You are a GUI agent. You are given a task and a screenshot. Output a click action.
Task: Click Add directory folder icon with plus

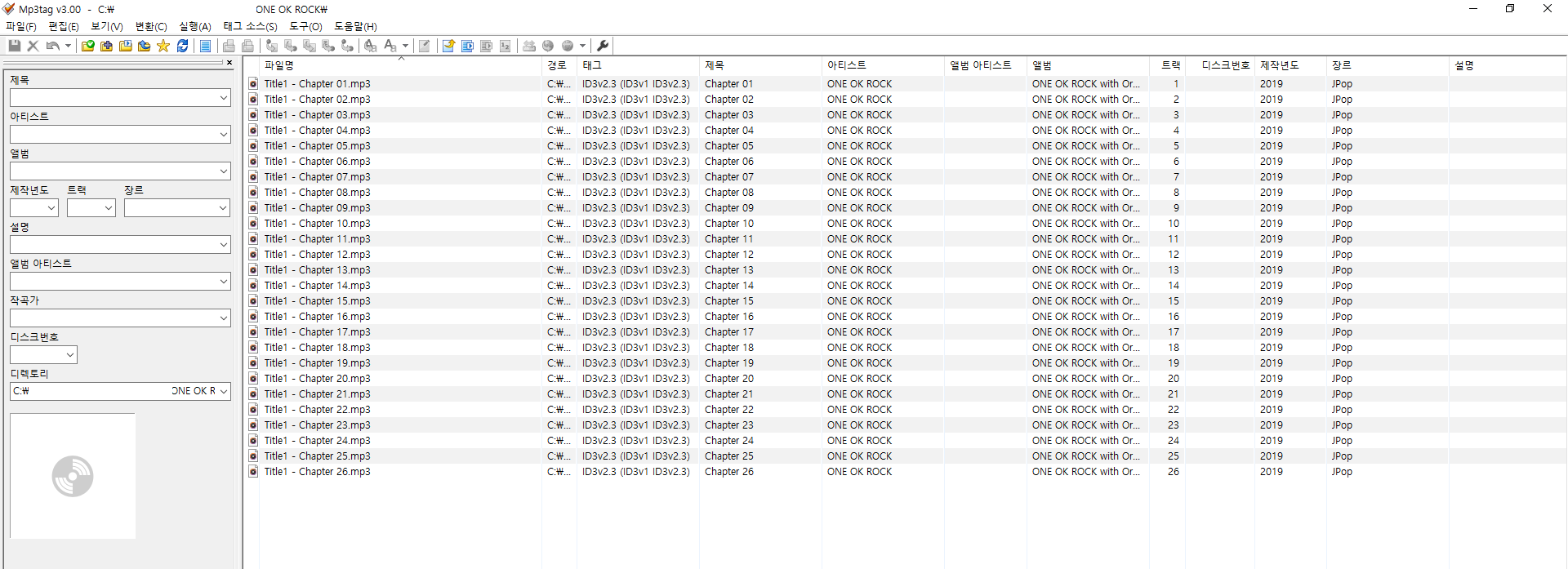pyautogui.click(x=106, y=46)
